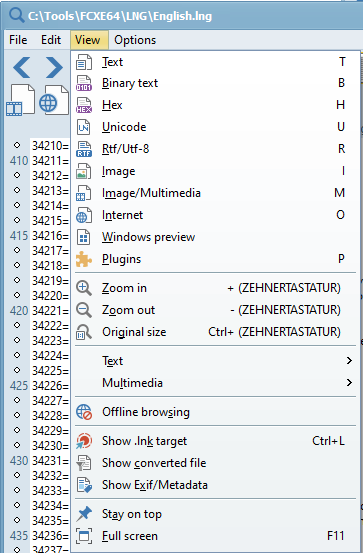Choose the Binary text view icon

point(84,83)
